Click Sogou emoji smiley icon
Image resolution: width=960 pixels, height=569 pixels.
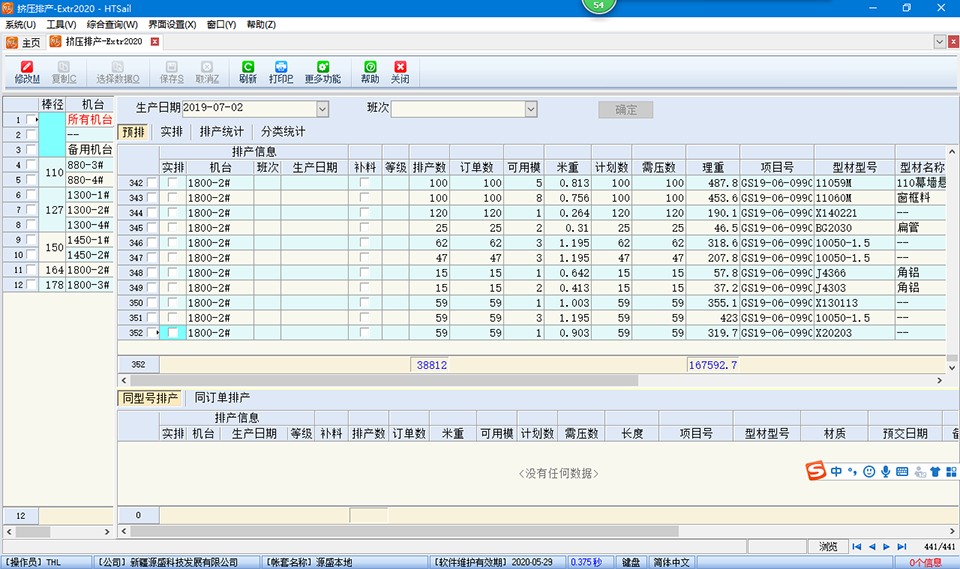(869, 472)
